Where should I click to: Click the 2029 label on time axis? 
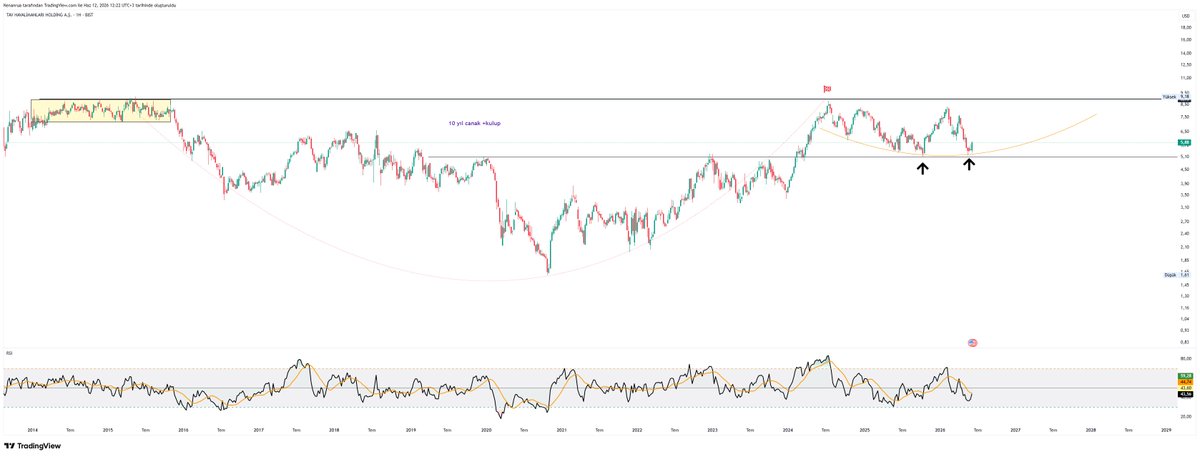click(x=1166, y=430)
